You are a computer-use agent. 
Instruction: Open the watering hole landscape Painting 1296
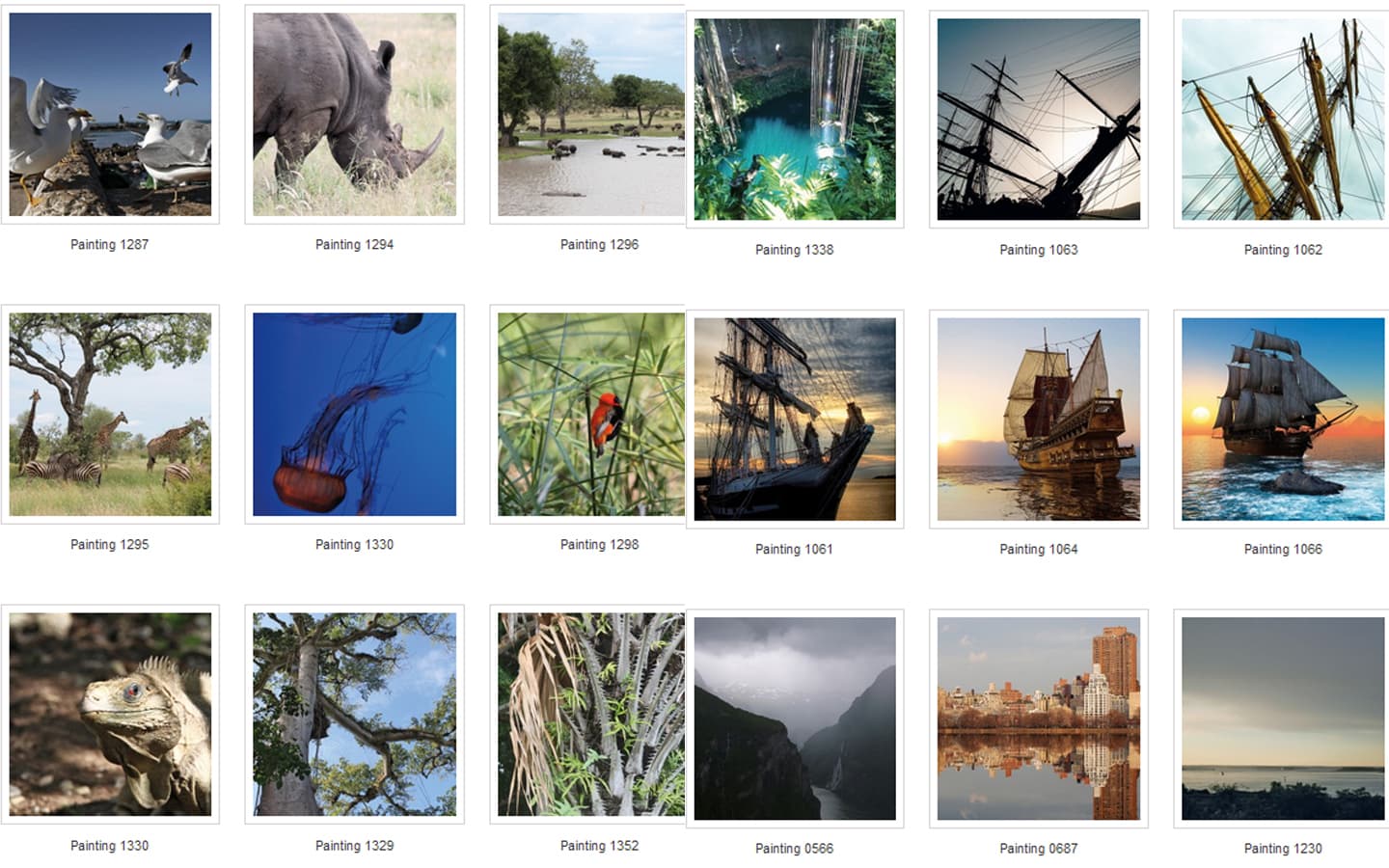(x=591, y=114)
